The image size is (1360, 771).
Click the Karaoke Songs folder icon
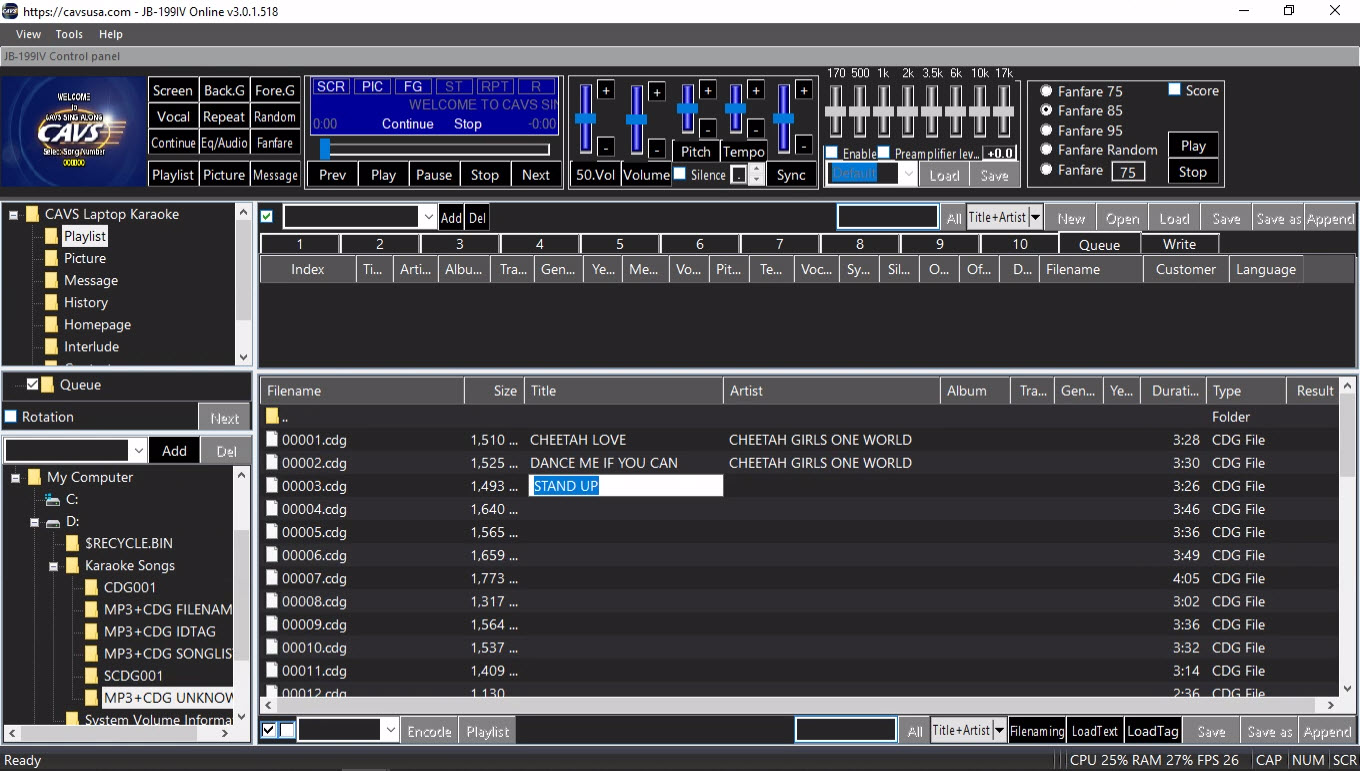click(72, 566)
